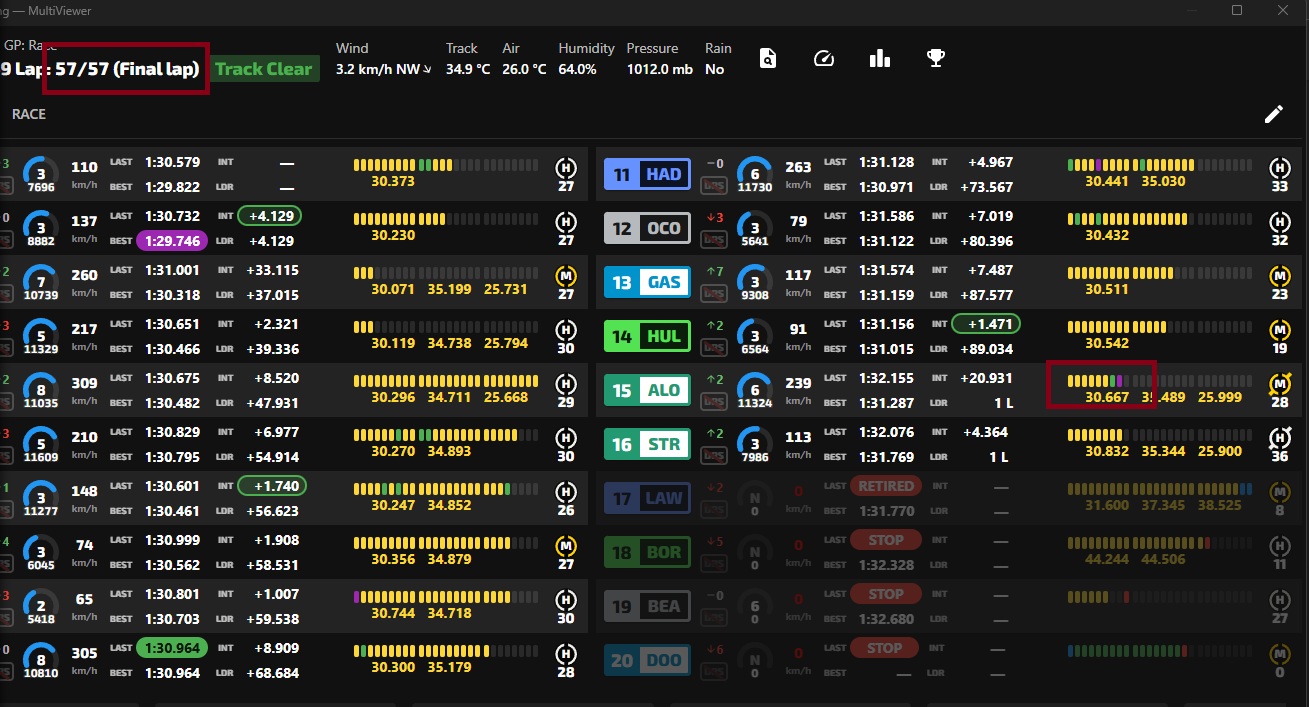Open the speedometer icon in header
1309x707 pixels.
(x=824, y=58)
